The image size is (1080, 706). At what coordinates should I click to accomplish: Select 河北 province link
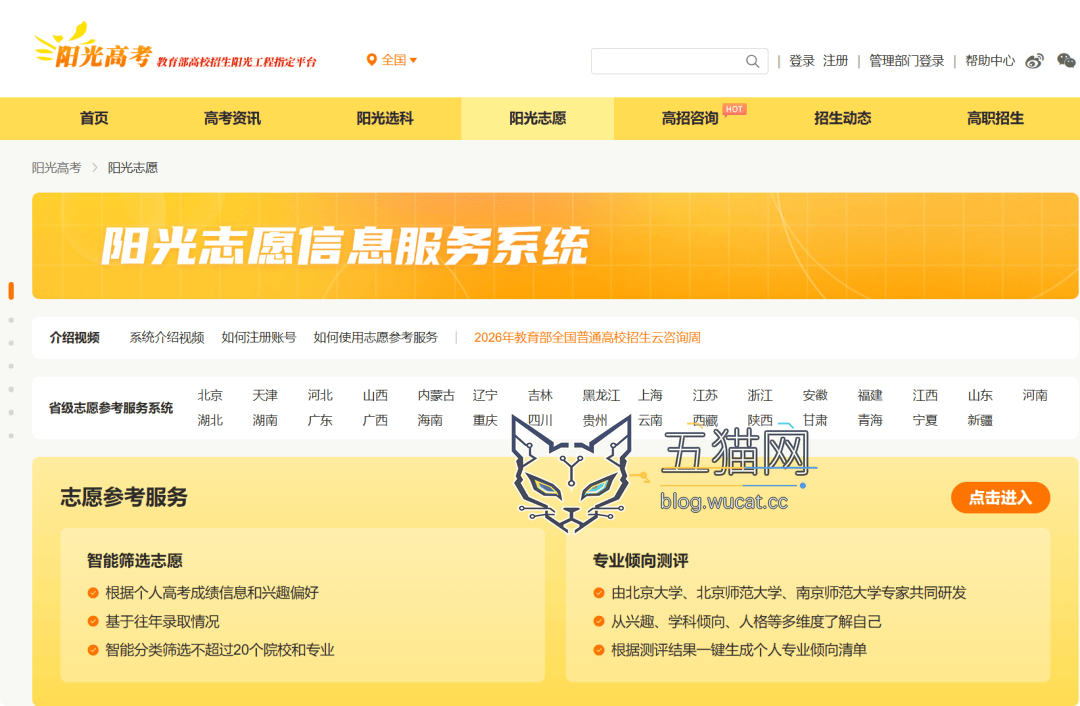(x=320, y=395)
